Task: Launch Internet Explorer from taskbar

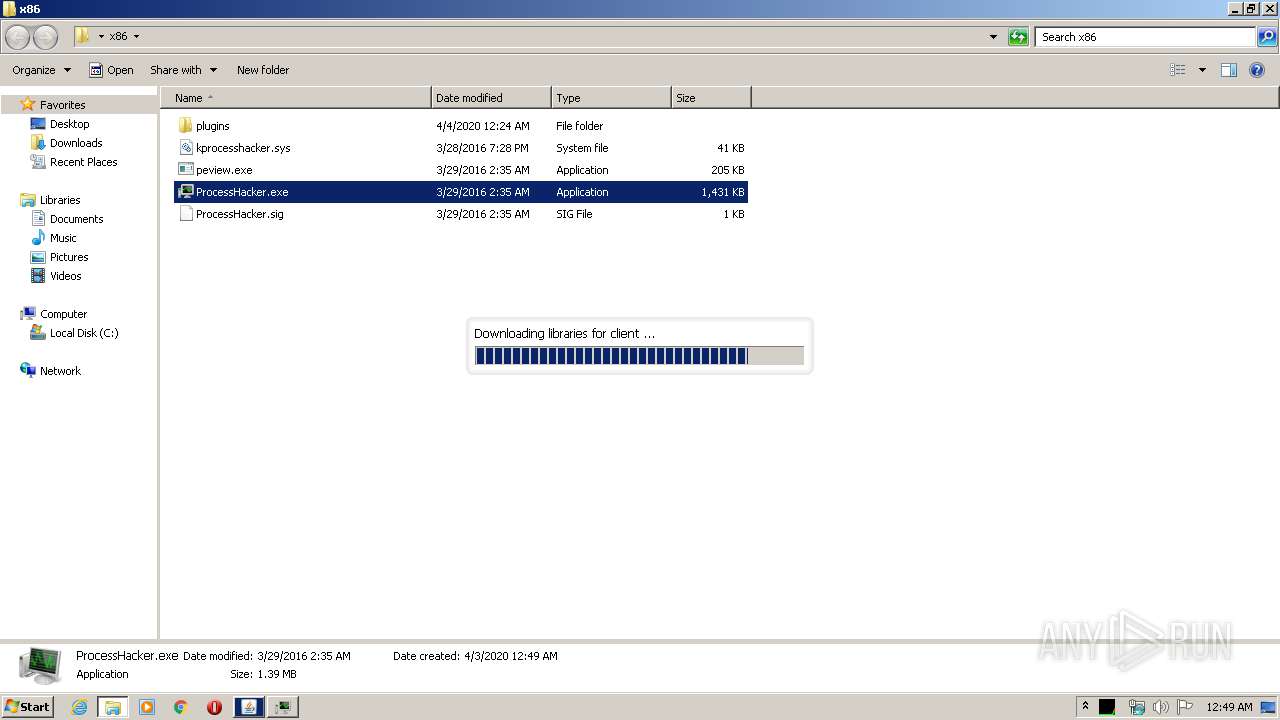Action: (80, 707)
